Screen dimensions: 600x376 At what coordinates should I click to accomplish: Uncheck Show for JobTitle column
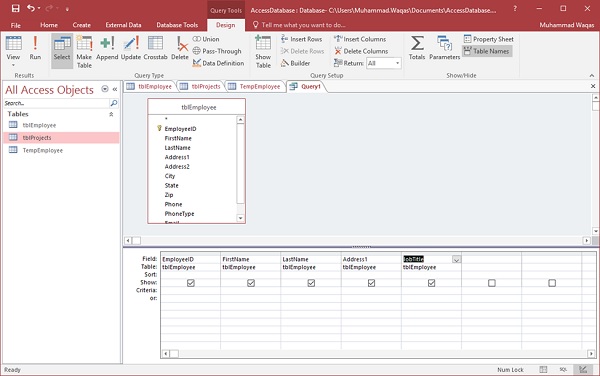pos(431,283)
